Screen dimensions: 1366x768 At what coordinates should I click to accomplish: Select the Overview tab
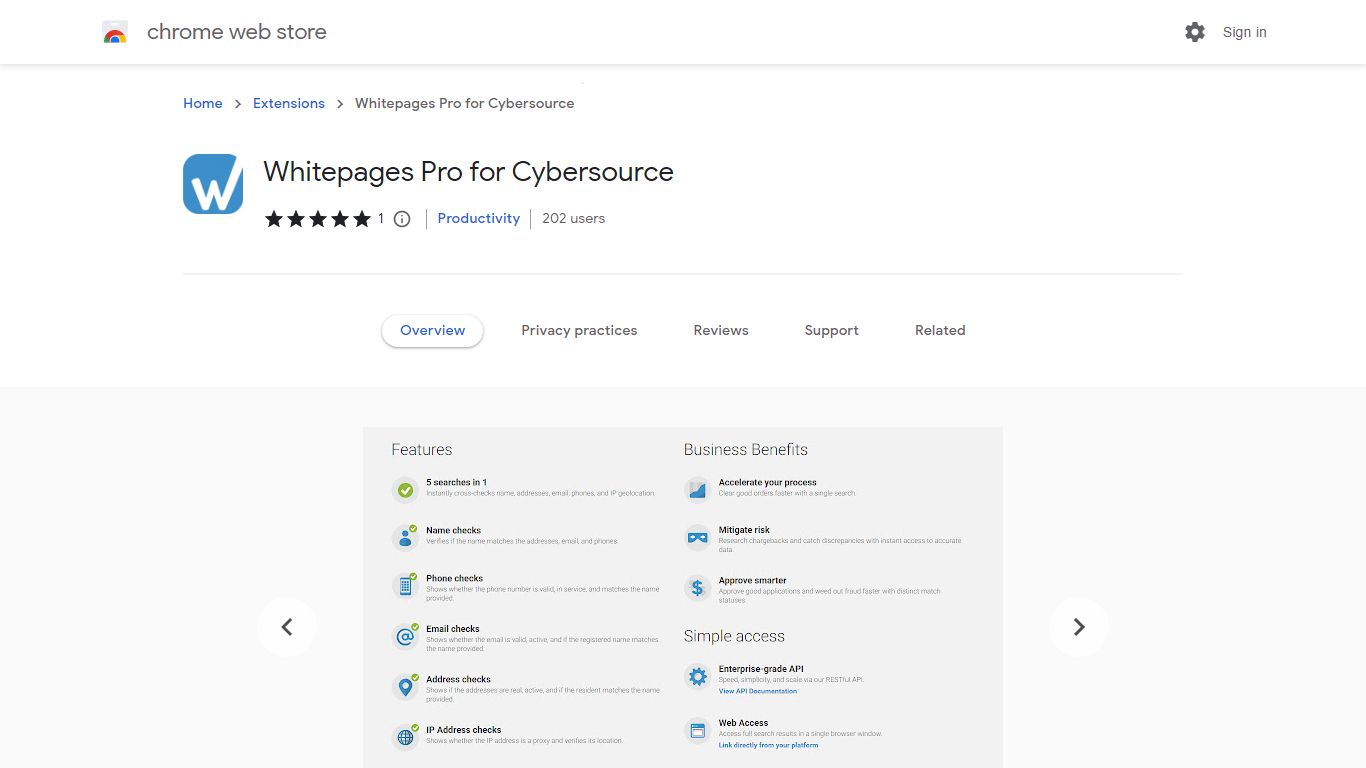click(x=432, y=331)
